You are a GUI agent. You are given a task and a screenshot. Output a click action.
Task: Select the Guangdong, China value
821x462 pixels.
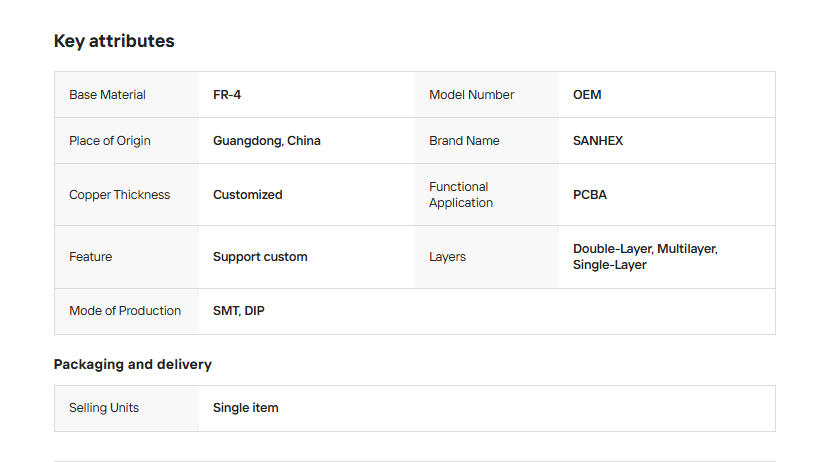[267, 141]
